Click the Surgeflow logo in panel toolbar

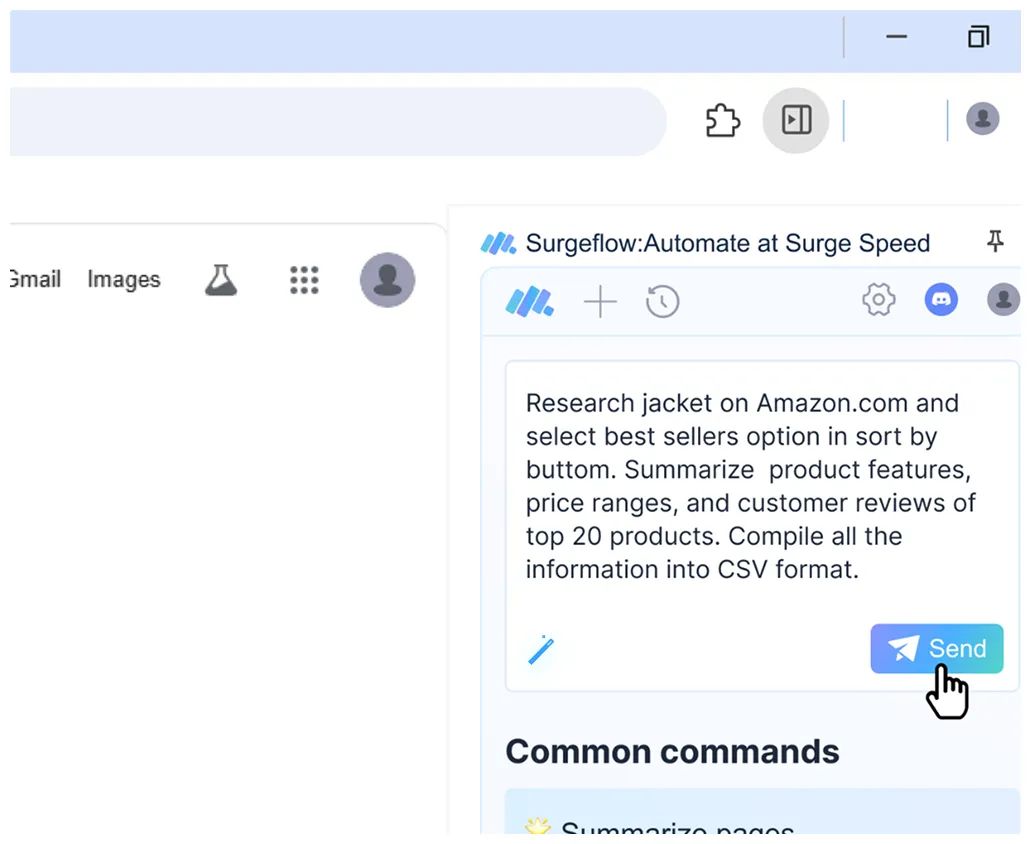click(529, 301)
